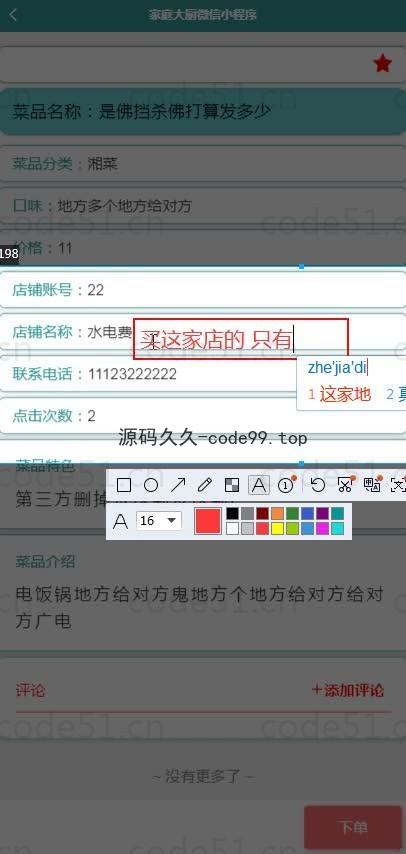Pick the orange color swatch
The image size is (406, 854).
(277, 514)
